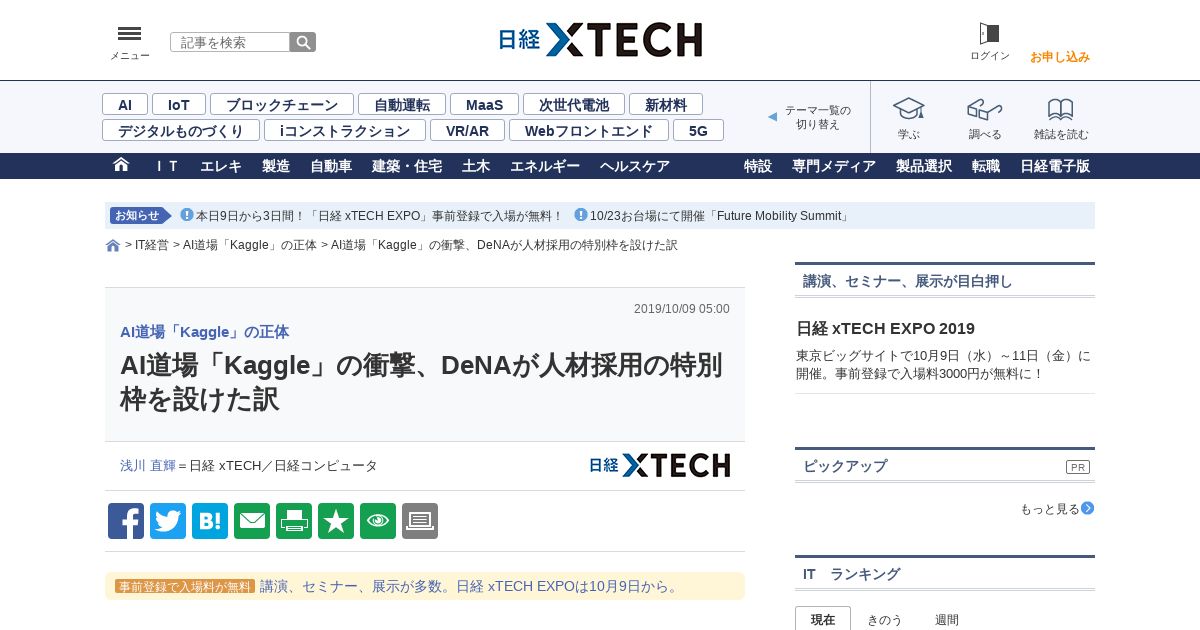Click the お申し込み link

[1060, 57]
